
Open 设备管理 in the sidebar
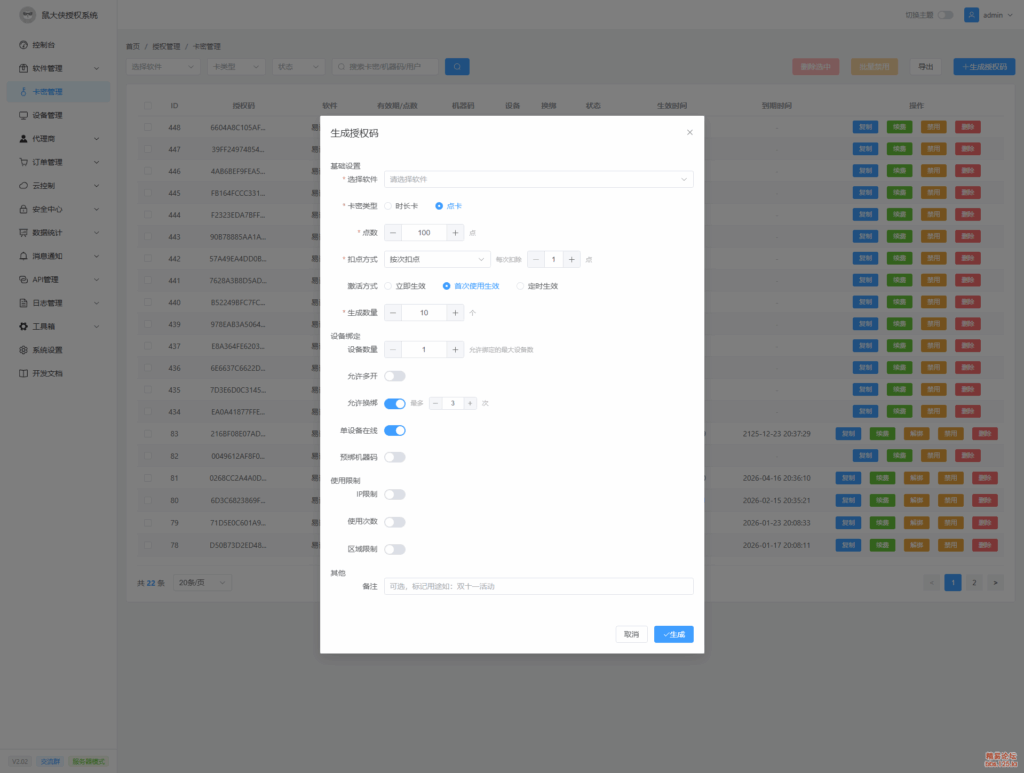click(47, 115)
